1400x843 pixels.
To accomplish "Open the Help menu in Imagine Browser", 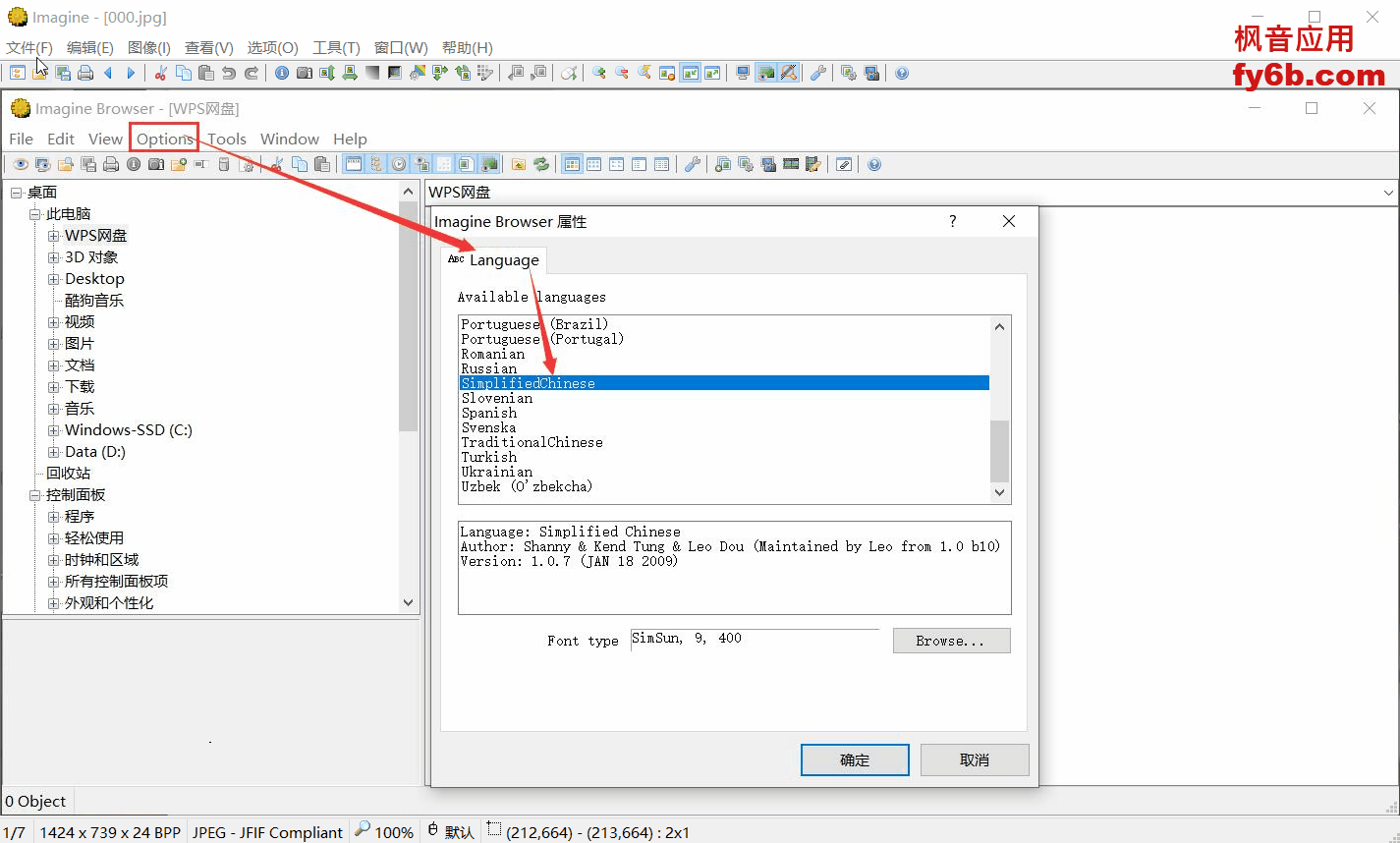I will point(350,139).
